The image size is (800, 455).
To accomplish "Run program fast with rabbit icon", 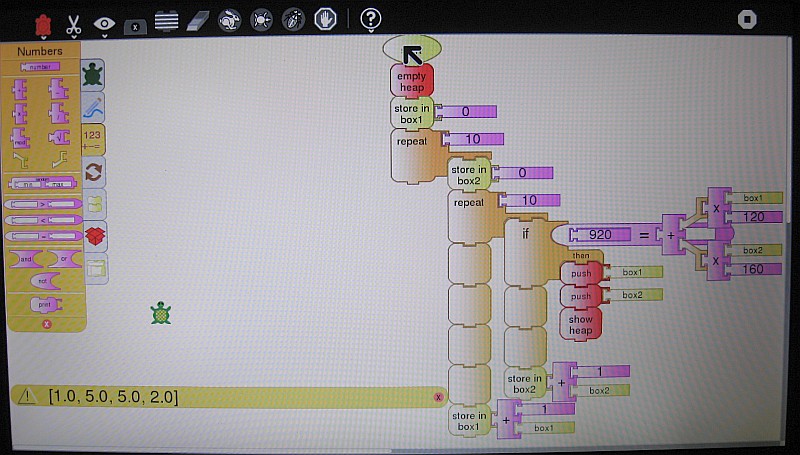I will click(230, 20).
